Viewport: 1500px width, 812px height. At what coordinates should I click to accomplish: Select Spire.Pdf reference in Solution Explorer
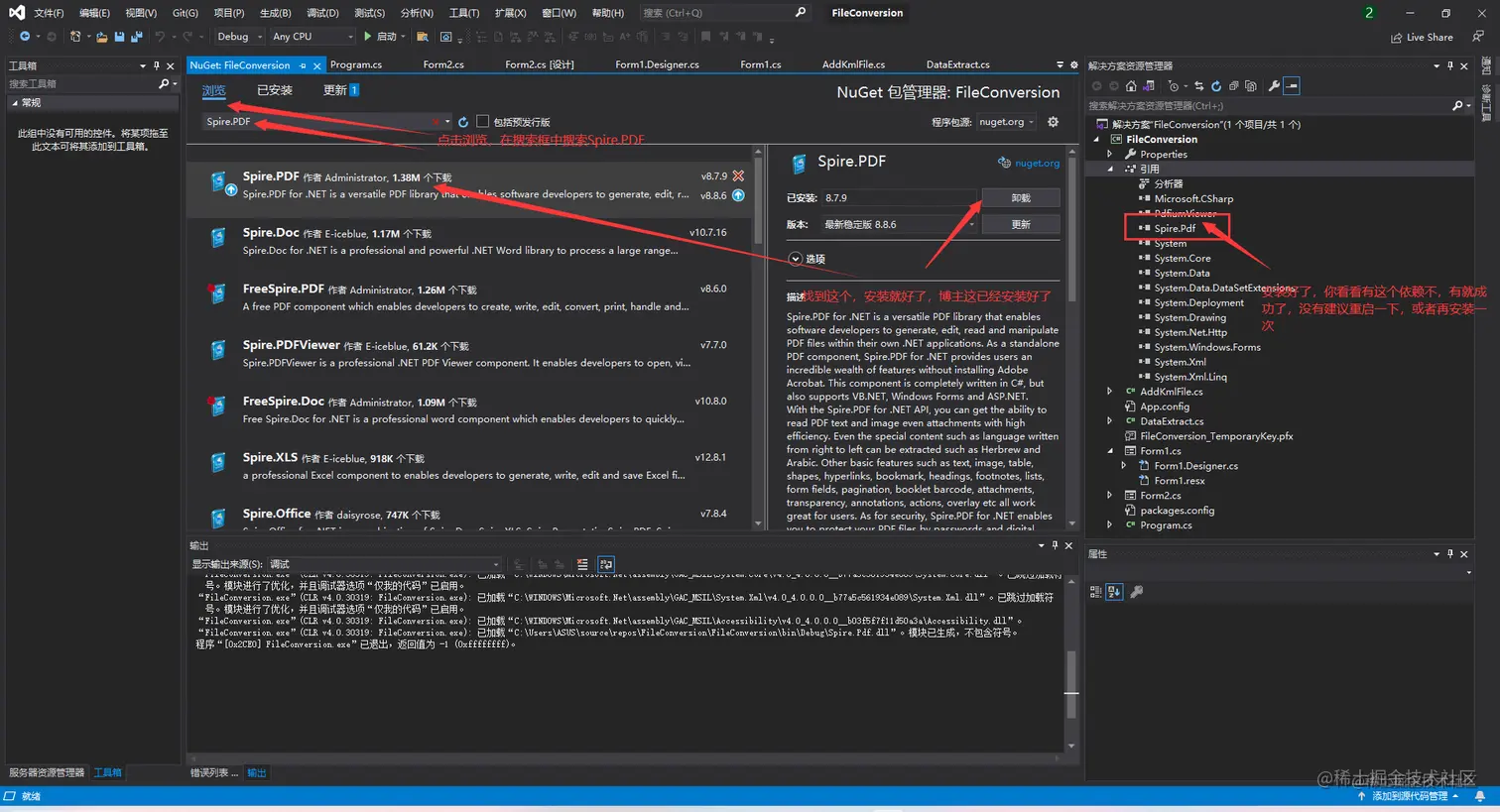click(1175, 228)
